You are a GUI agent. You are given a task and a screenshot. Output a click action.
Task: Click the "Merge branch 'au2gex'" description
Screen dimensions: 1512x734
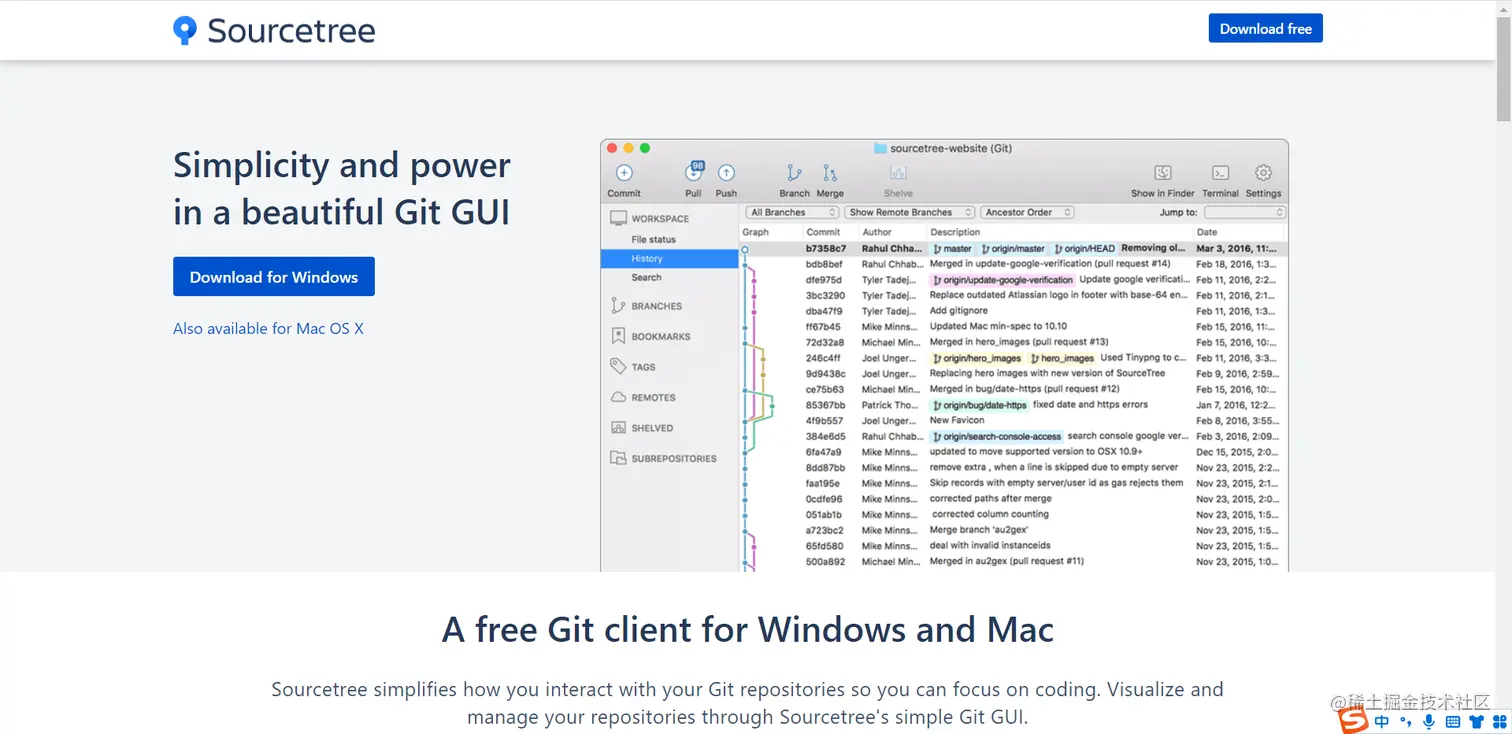pyautogui.click(x=980, y=530)
